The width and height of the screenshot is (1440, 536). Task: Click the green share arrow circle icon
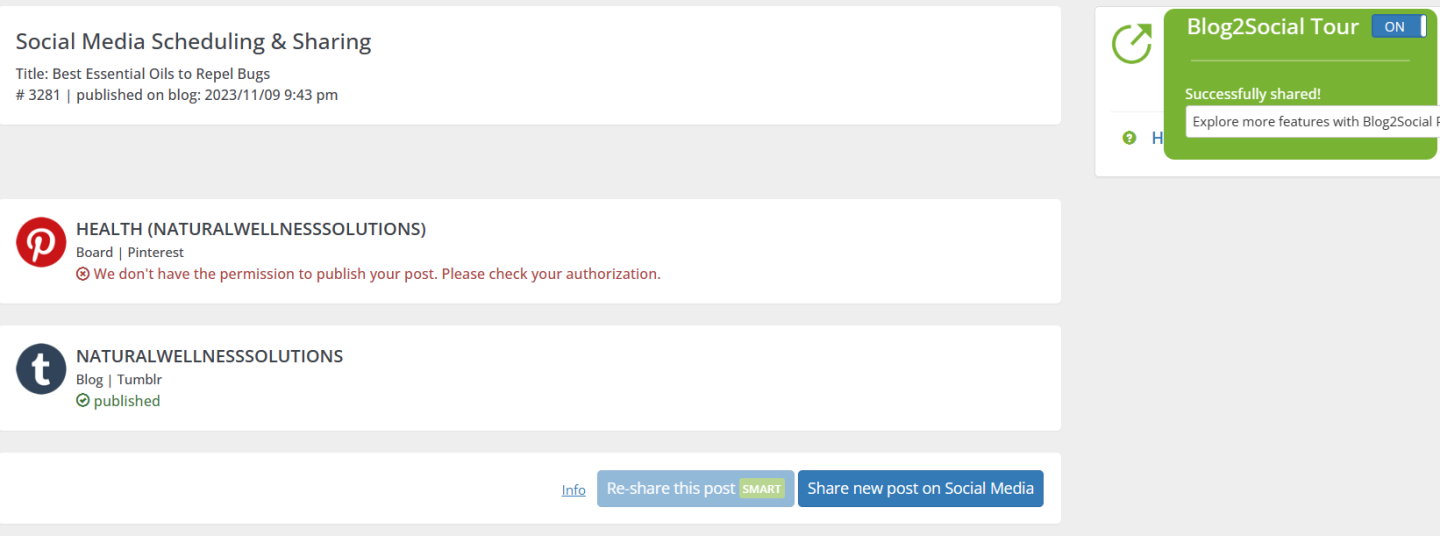[1132, 44]
